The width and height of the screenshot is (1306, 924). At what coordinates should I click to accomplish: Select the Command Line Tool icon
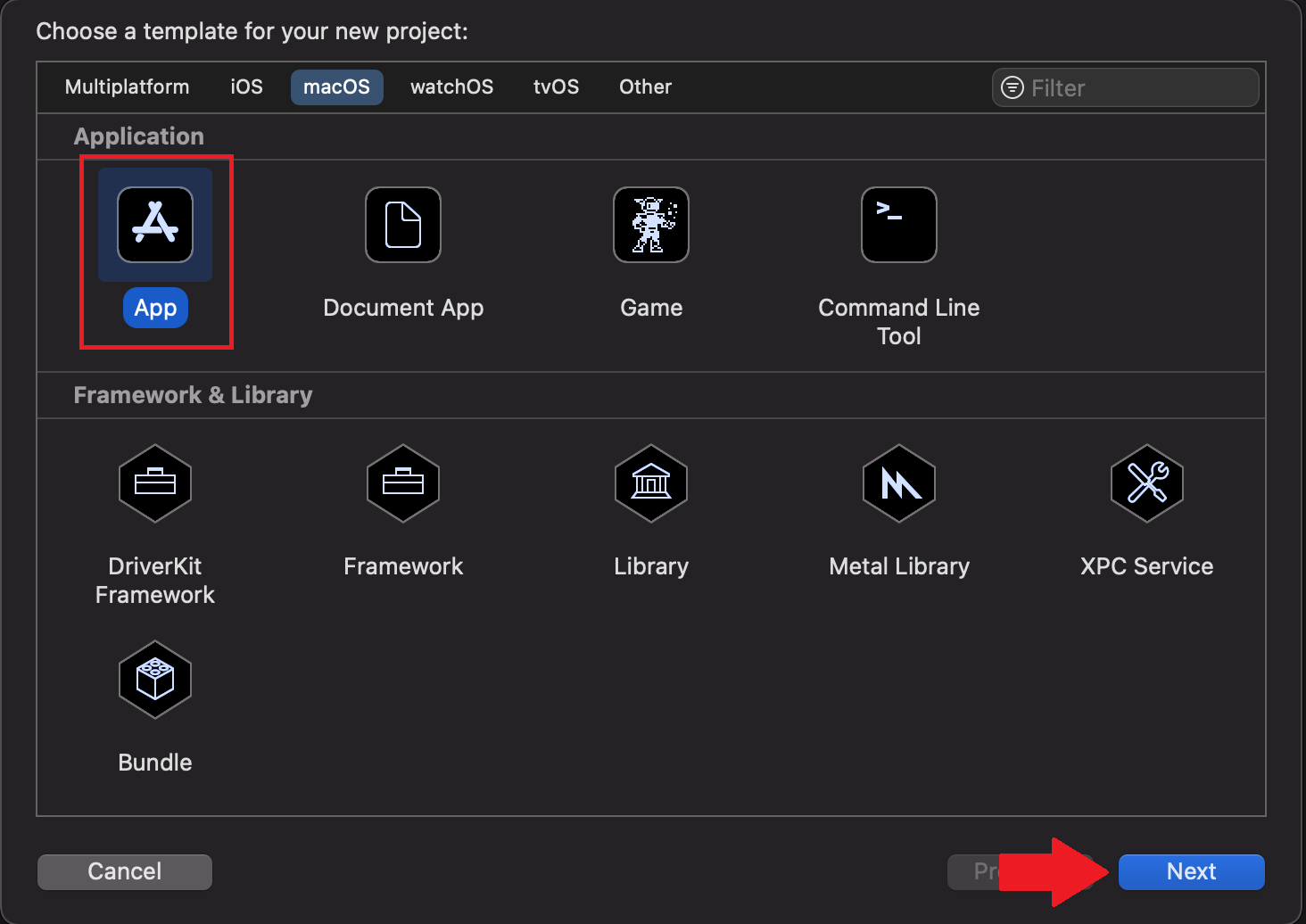click(899, 225)
